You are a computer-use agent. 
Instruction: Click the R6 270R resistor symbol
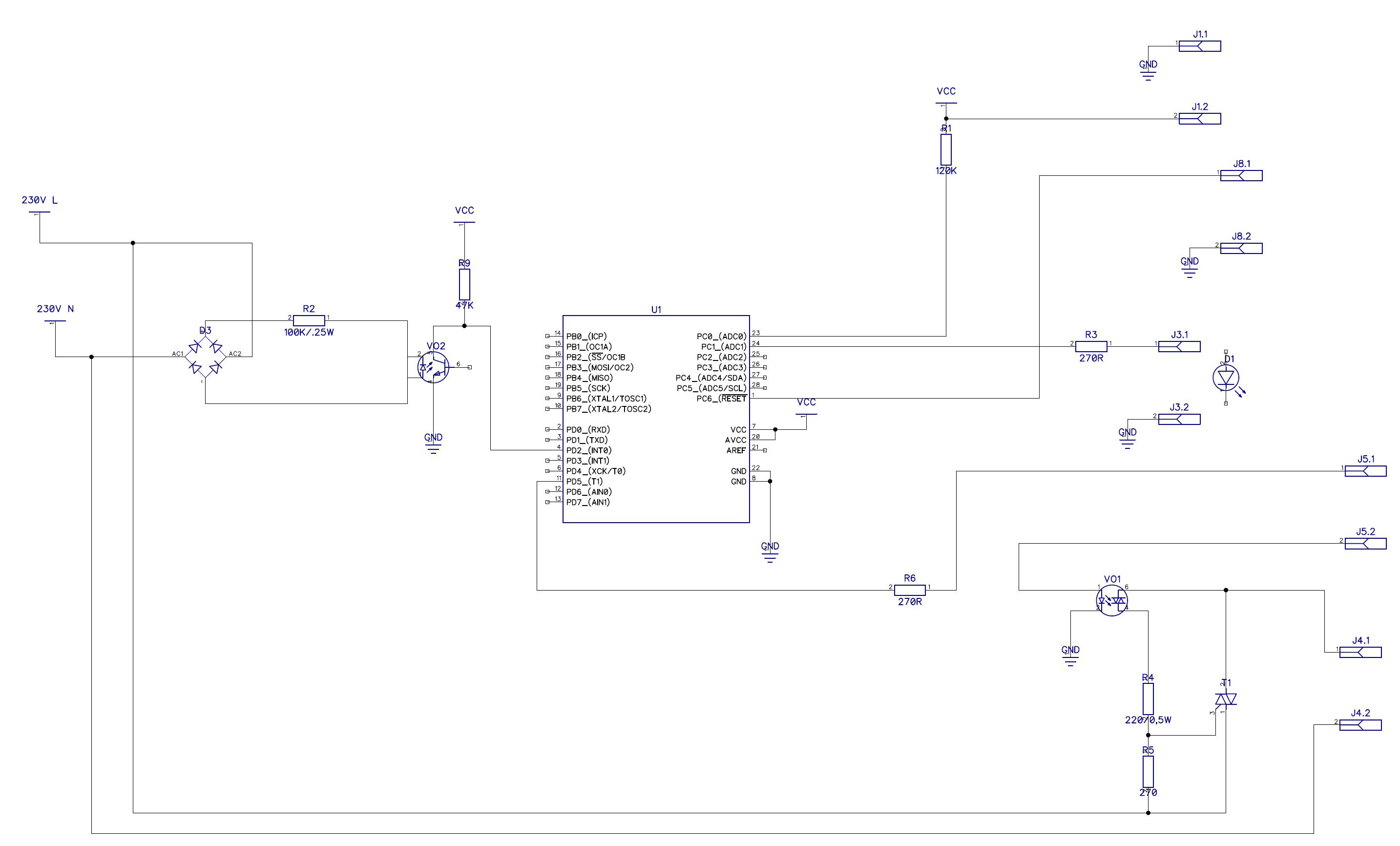coord(909,591)
